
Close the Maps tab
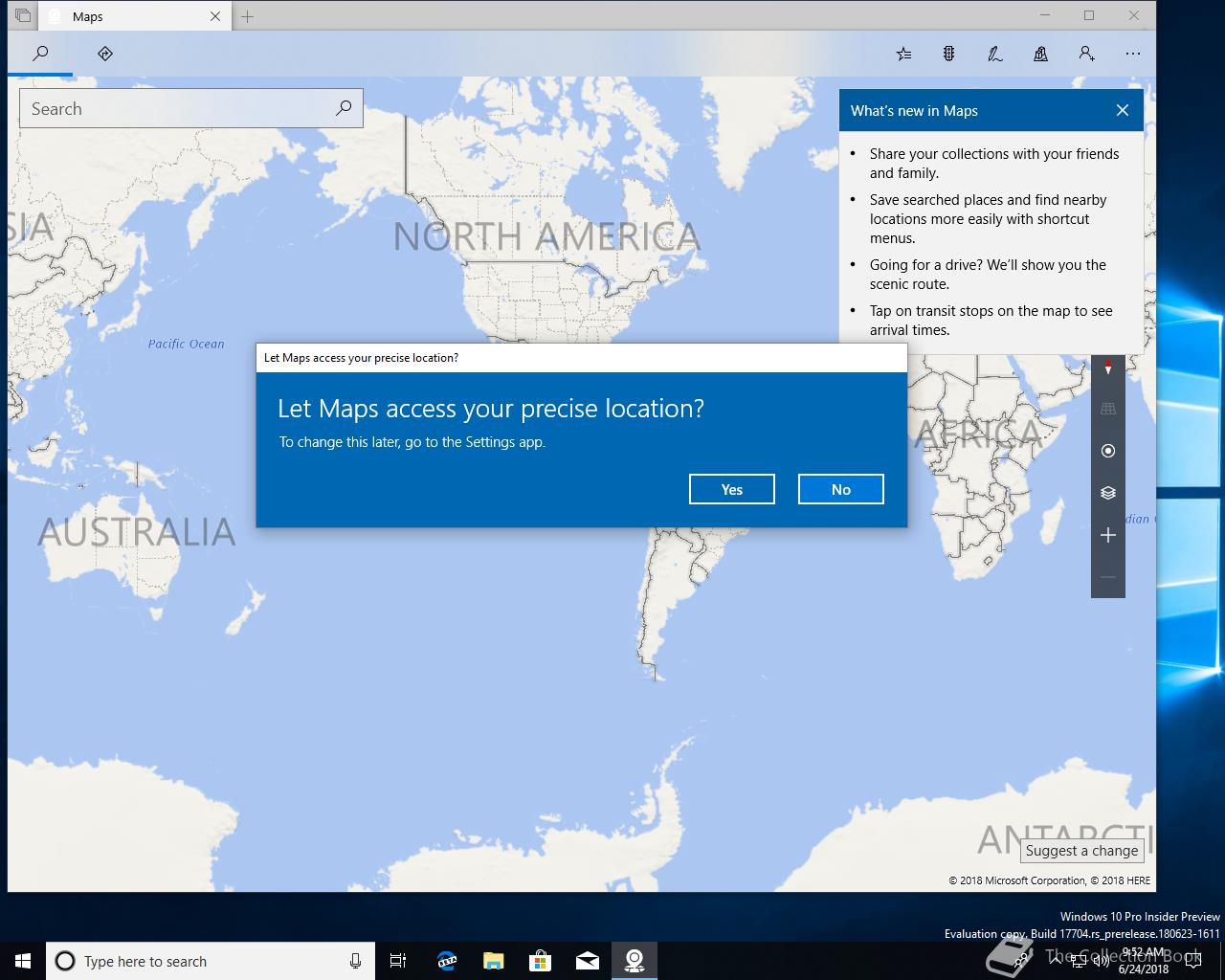[x=215, y=16]
